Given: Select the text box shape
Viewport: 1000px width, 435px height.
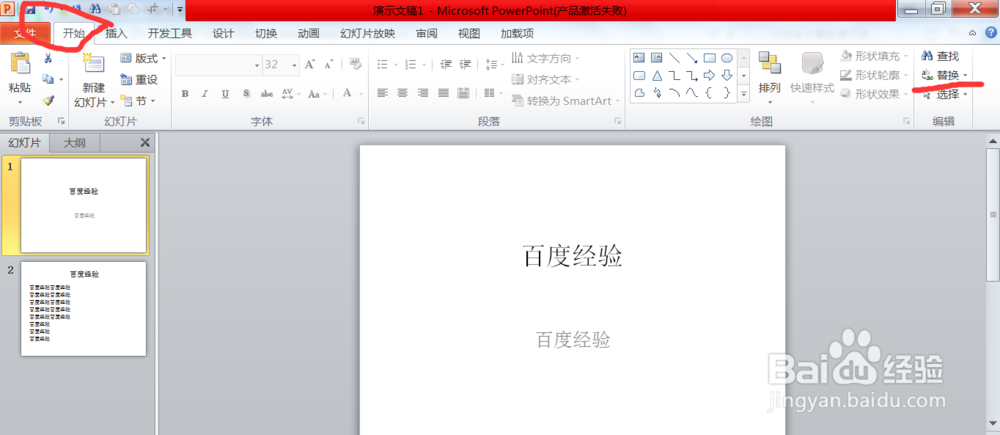Looking at the screenshot, I should pos(639,58).
